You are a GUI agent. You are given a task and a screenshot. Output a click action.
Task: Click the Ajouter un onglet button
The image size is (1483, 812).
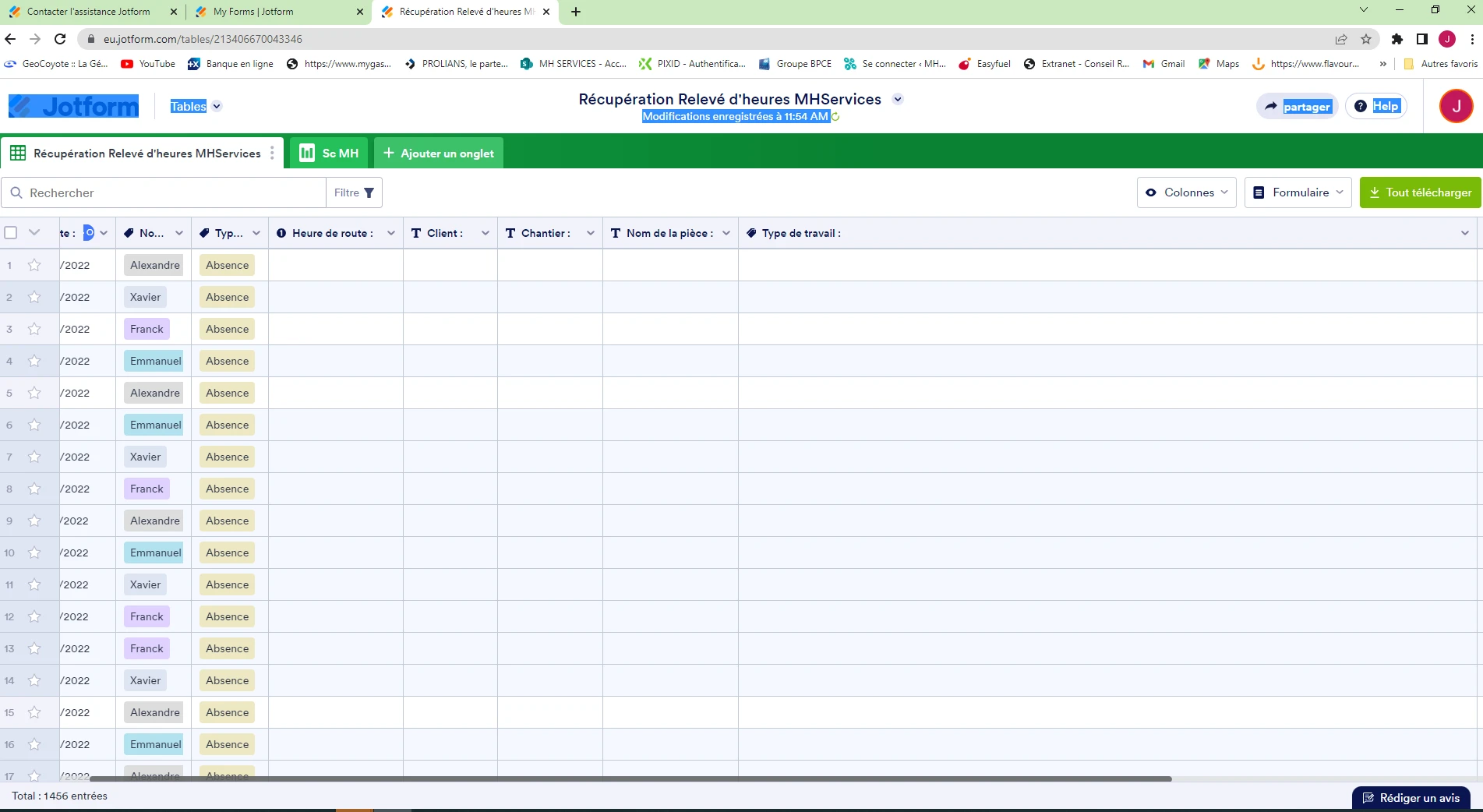(x=438, y=153)
